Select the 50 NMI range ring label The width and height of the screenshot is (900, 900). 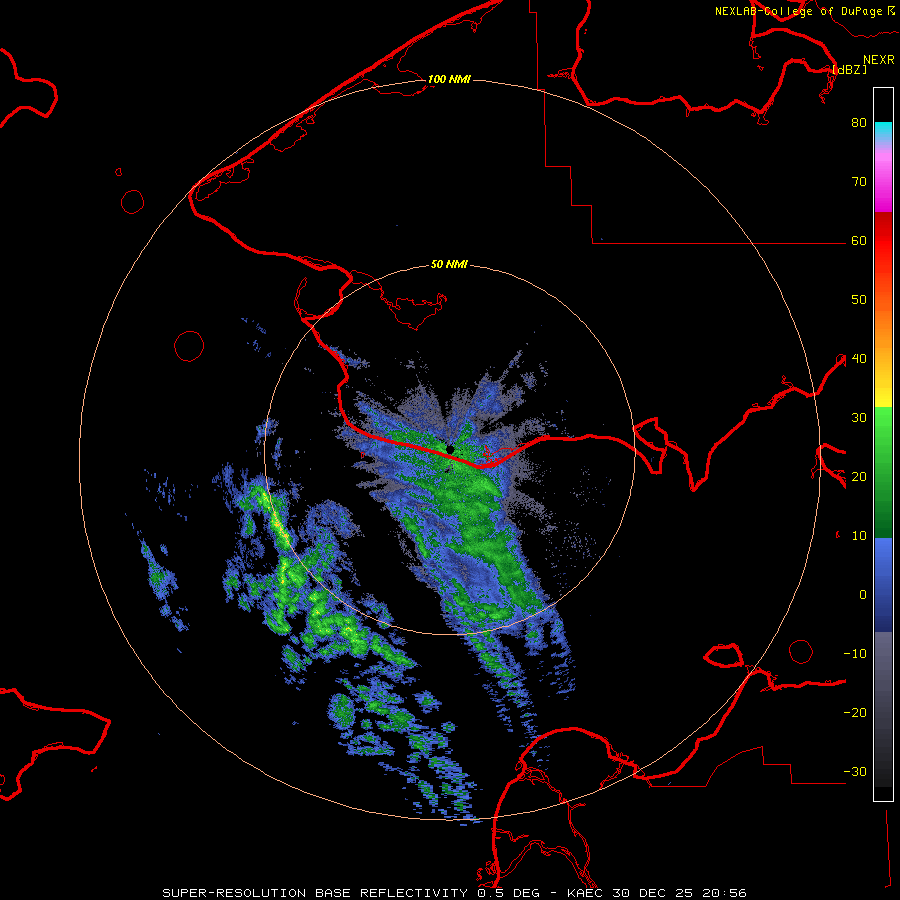tap(449, 265)
